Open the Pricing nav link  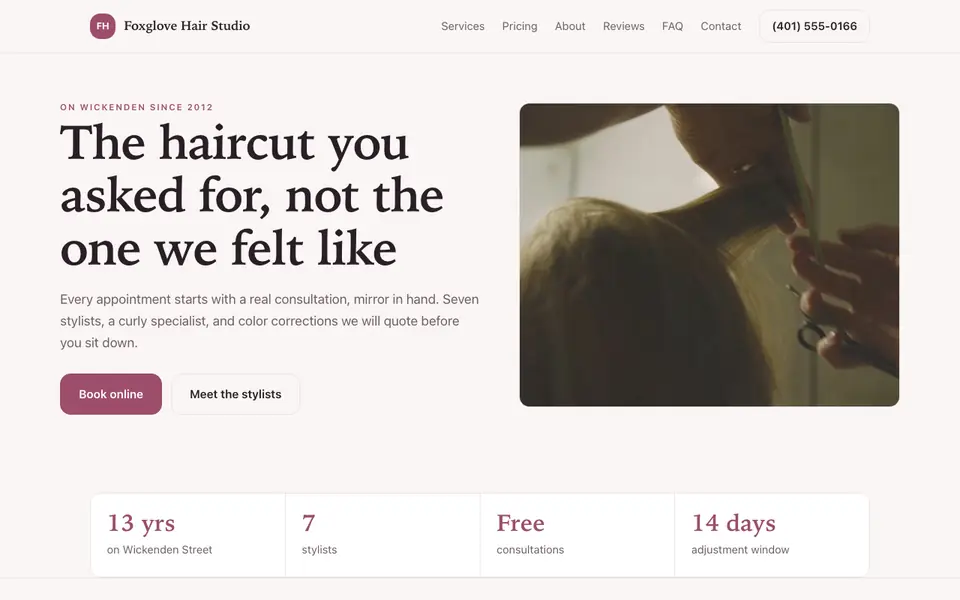[x=519, y=26]
